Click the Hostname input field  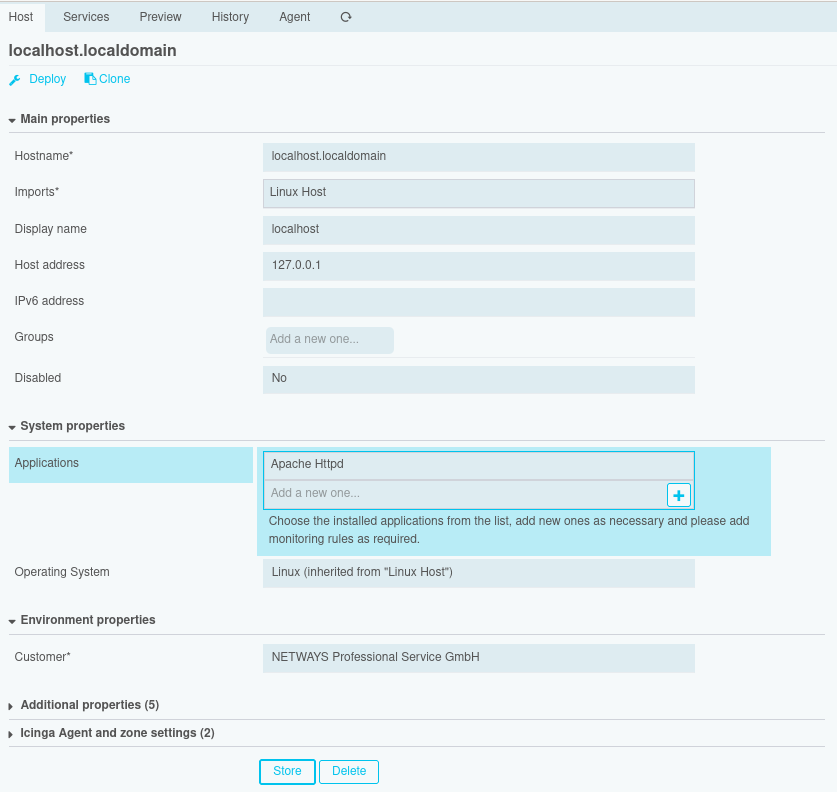478,157
